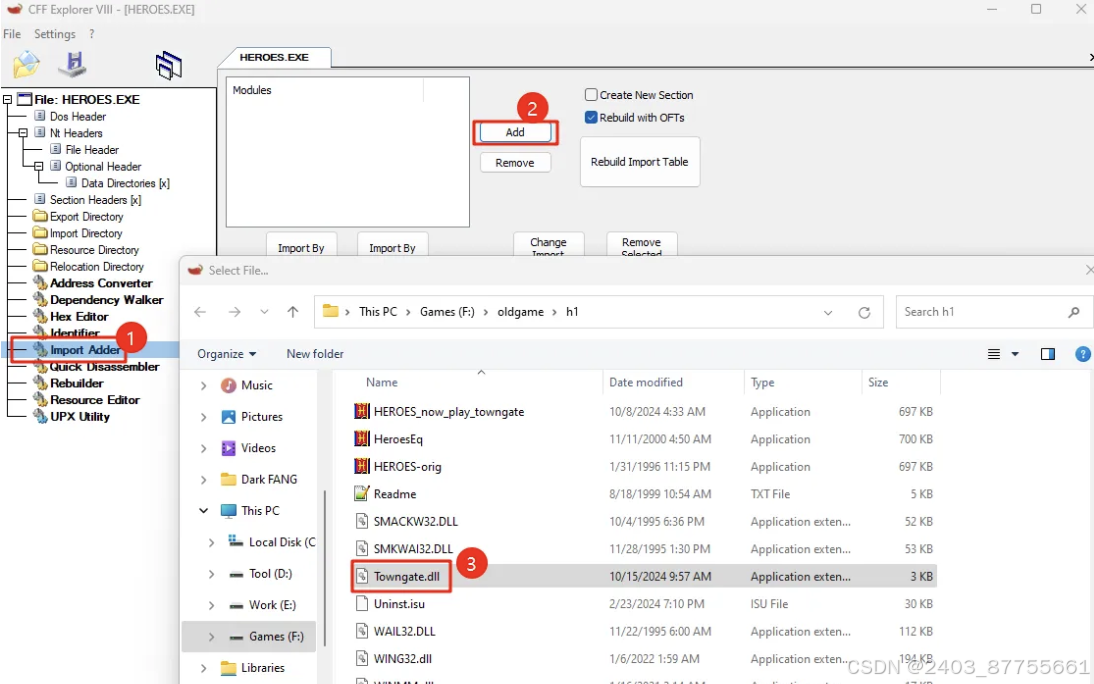Viewport: 1094px width, 684px height.
Task: Collapse the Nt Headers tree node
Action: [x=22, y=133]
